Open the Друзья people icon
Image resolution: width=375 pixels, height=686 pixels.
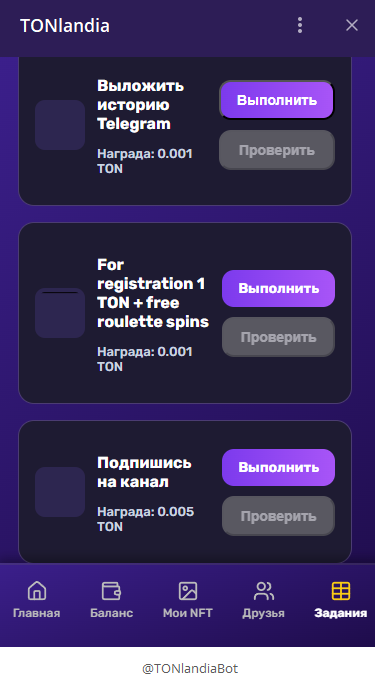[263, 591]
